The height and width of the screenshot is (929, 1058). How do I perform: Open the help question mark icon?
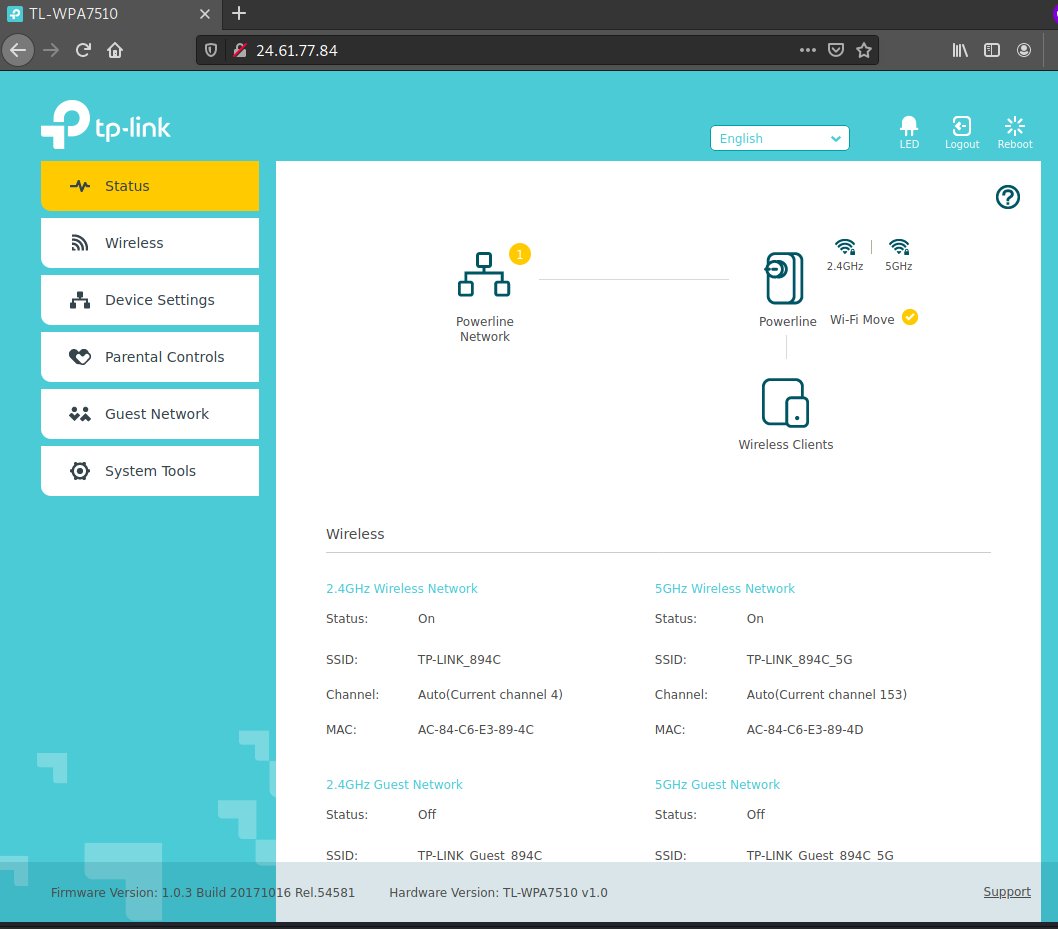pyautogui.click(x=1007, y=197)
